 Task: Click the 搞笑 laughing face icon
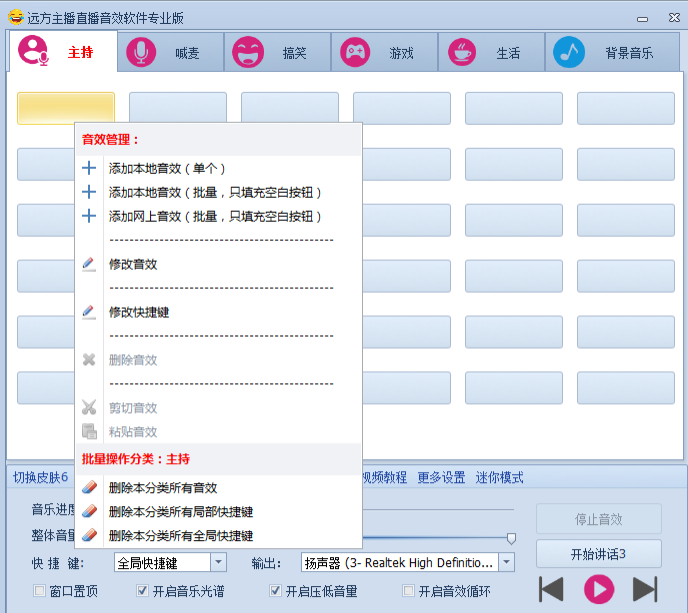(x=248, y=52)
